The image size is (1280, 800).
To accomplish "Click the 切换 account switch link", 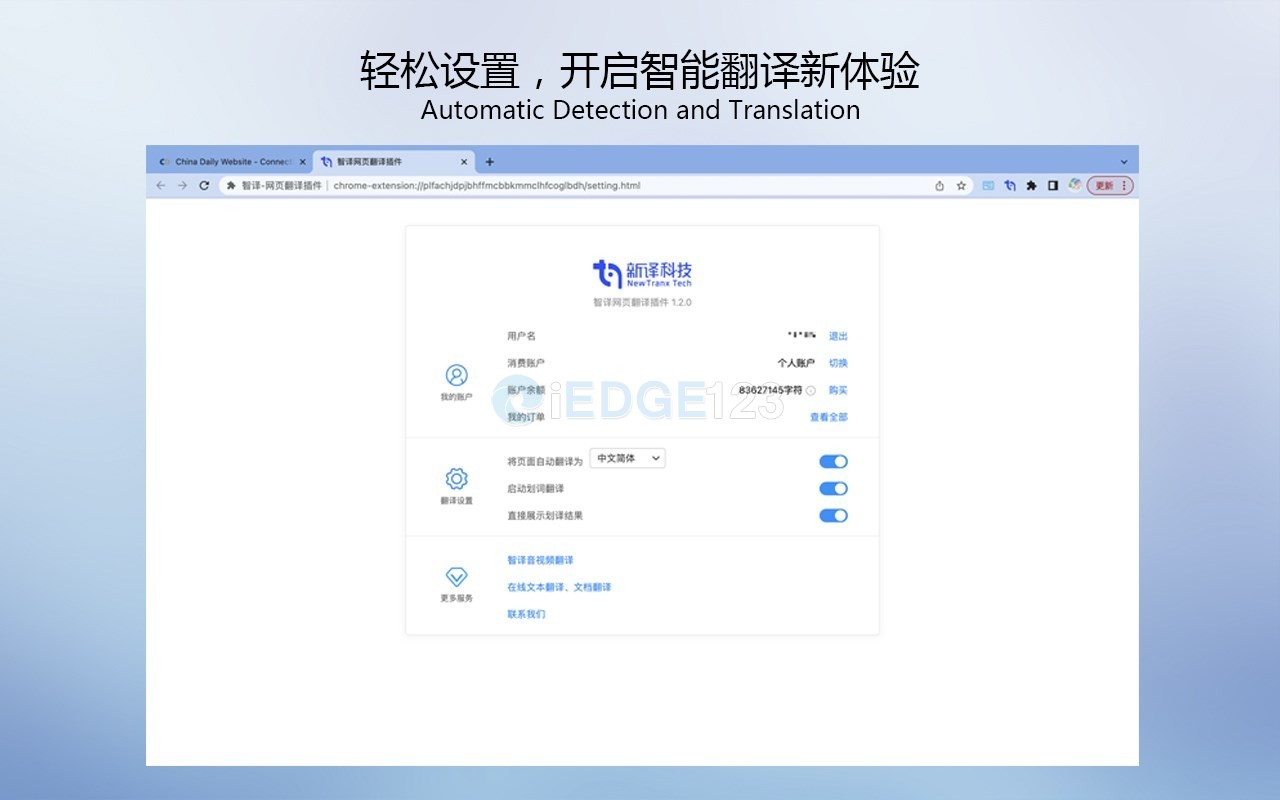I will (838, 363).
